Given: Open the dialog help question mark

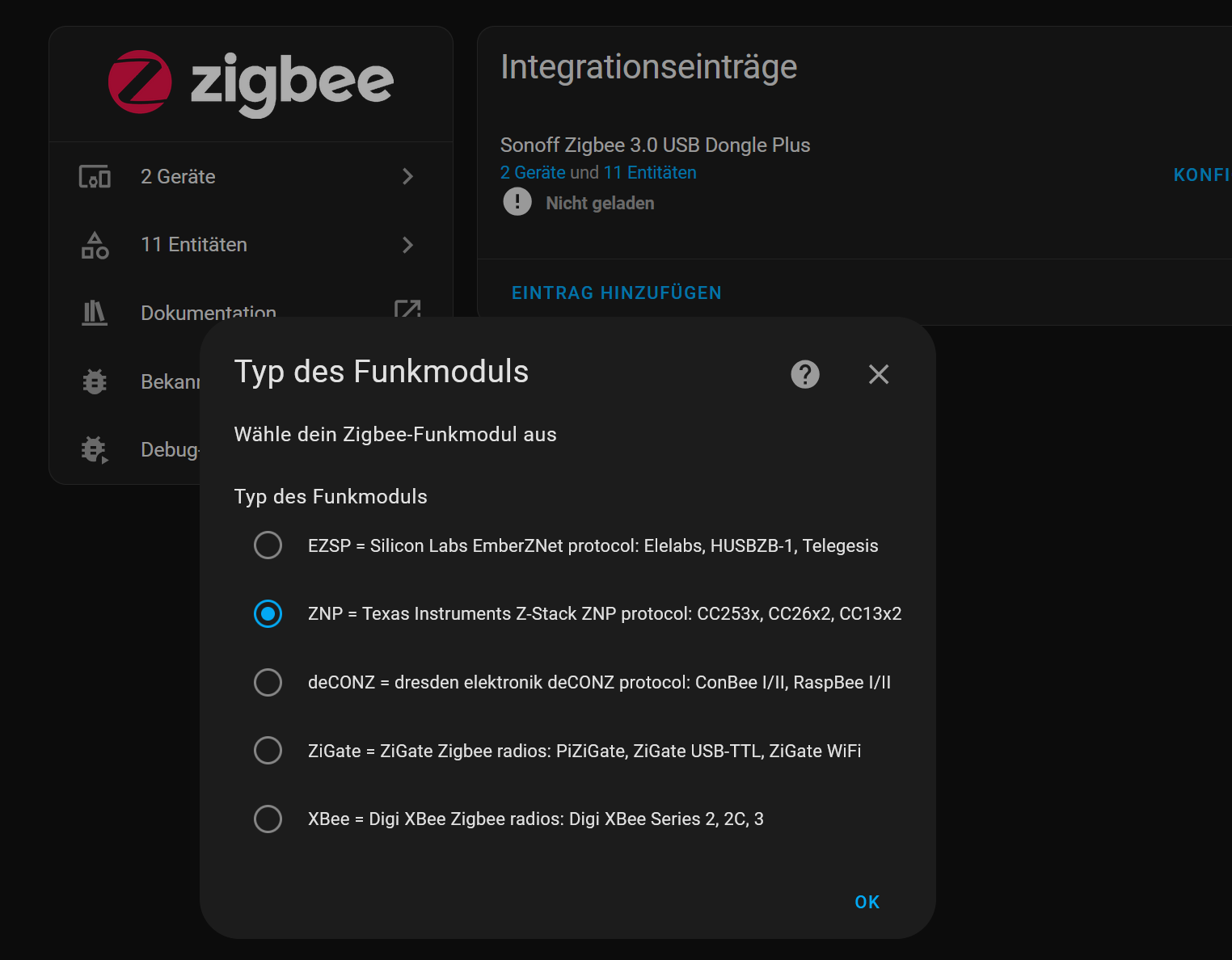Looking at the screenshot, I should click(x=805, y=374).
